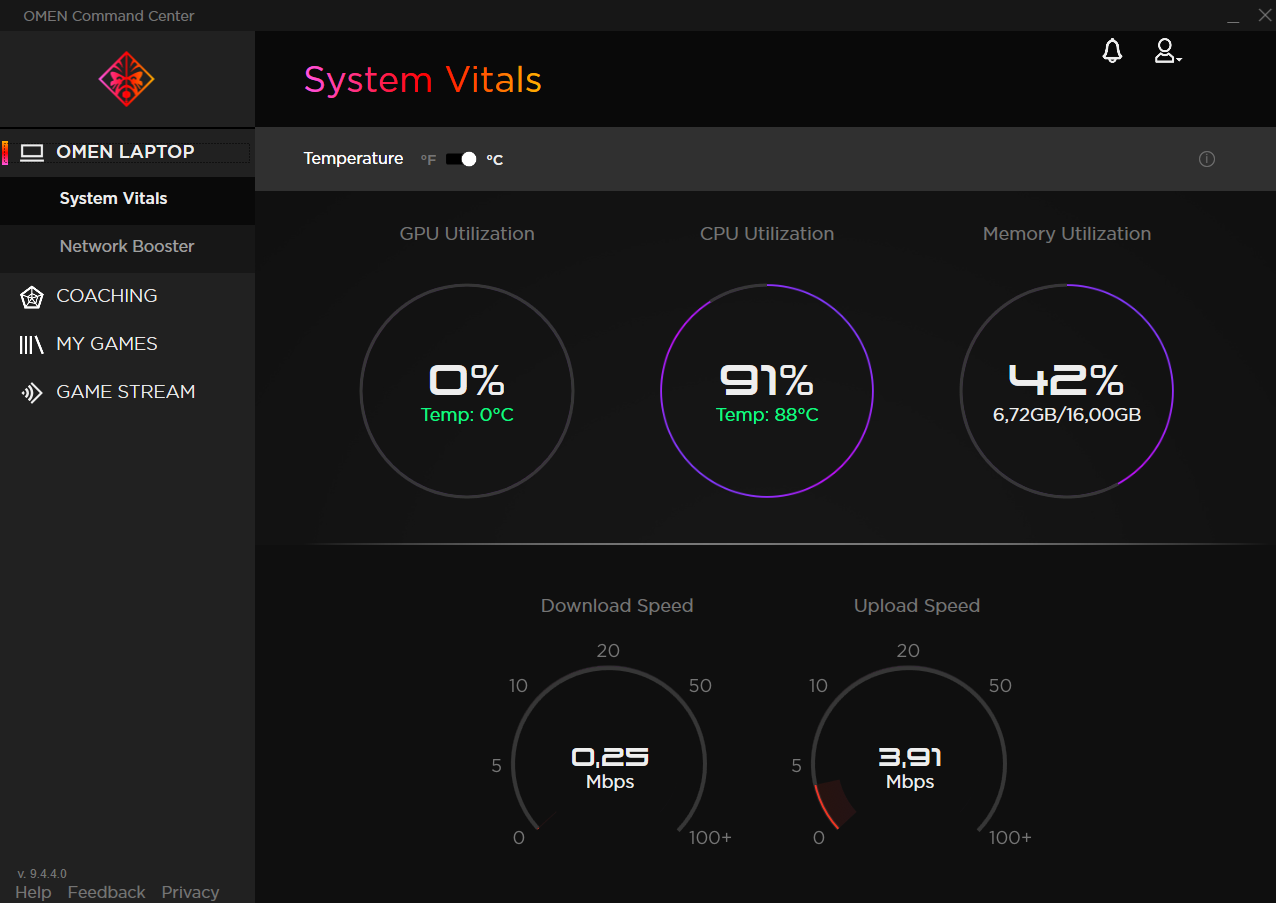Image resolution: width=1276 pixels, height=903 pixels.
Task: Click the 'OMEN Command Center' window title
Action: coord(109,16)
